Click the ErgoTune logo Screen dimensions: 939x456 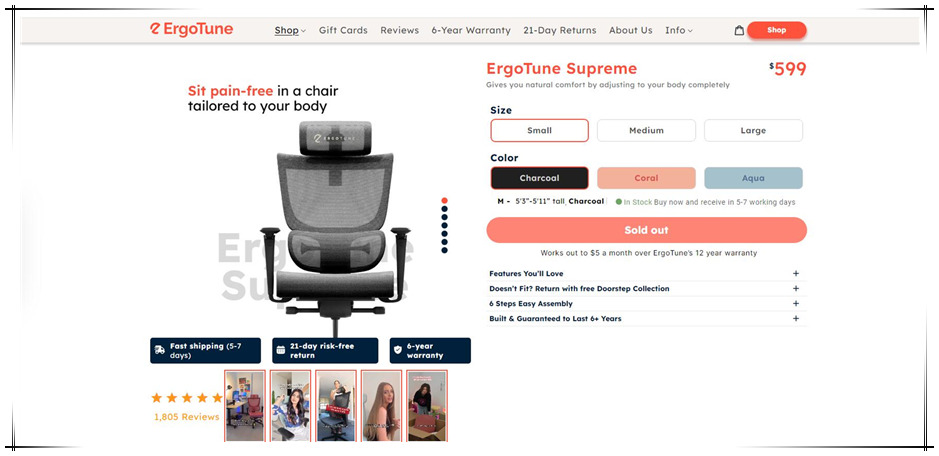(192, 29)
